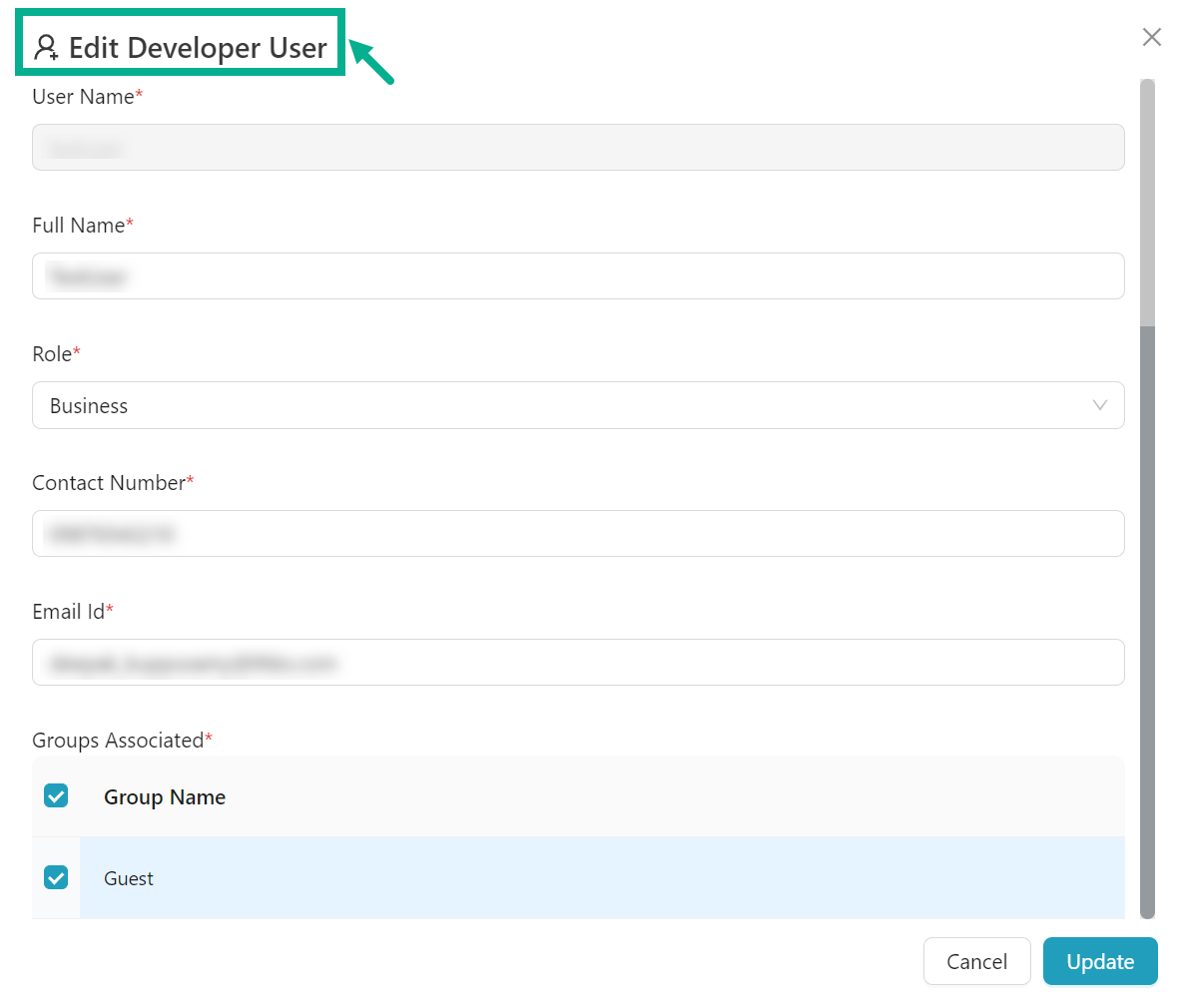Toggle the select-all Group Name checkbox
Screen dimensions: 1187x1008
[56, 796]
